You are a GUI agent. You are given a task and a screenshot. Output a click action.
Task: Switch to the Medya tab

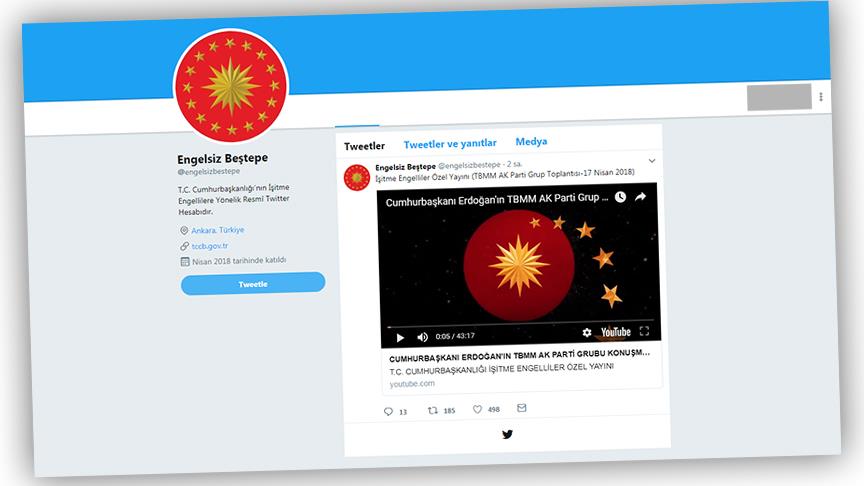[531, 141]
